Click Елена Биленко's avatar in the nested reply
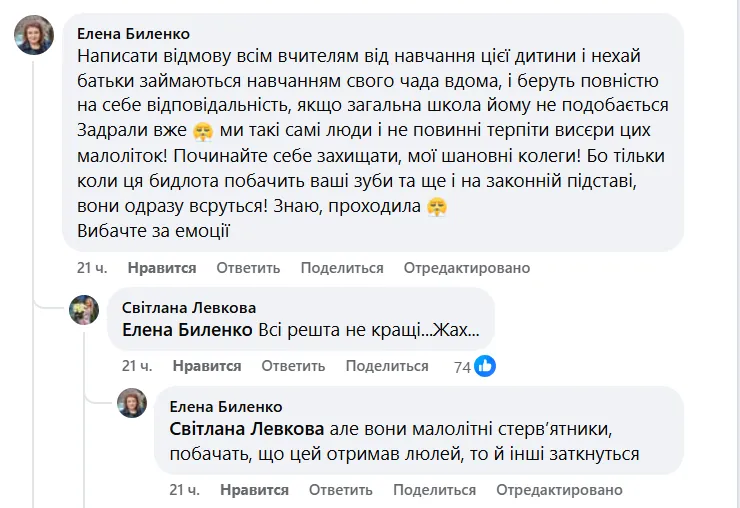This screenshot has width=740, height=508. [x=132, y=404]
